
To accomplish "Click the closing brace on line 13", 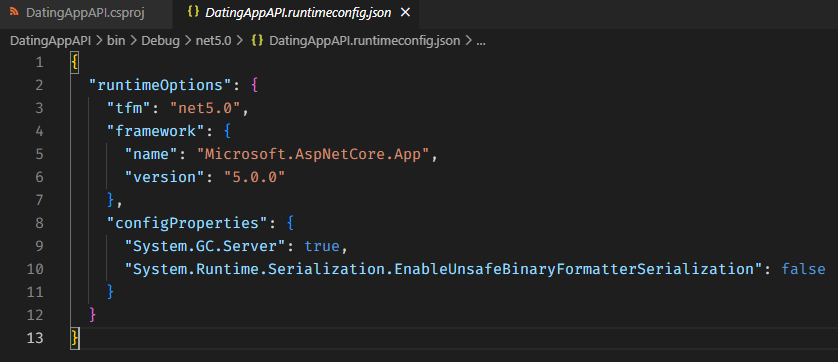I will coord(75,338).
